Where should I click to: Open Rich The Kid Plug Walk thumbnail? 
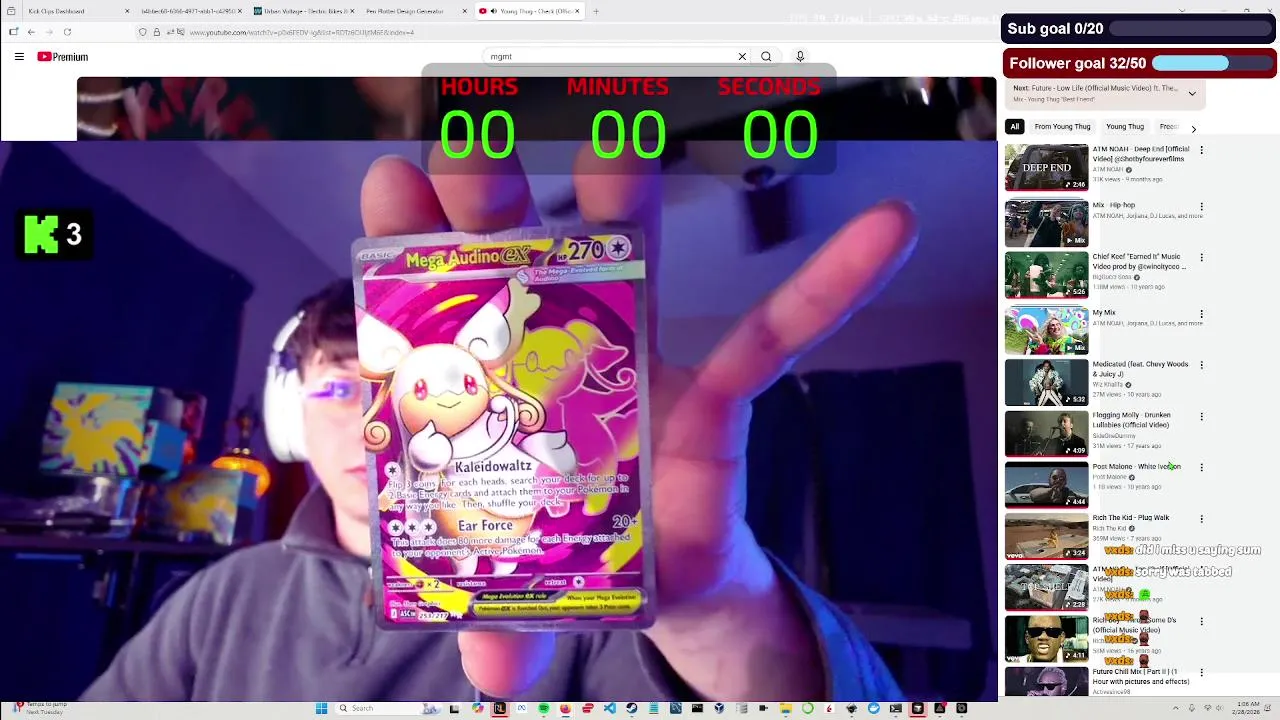[x=1046, y=537]
